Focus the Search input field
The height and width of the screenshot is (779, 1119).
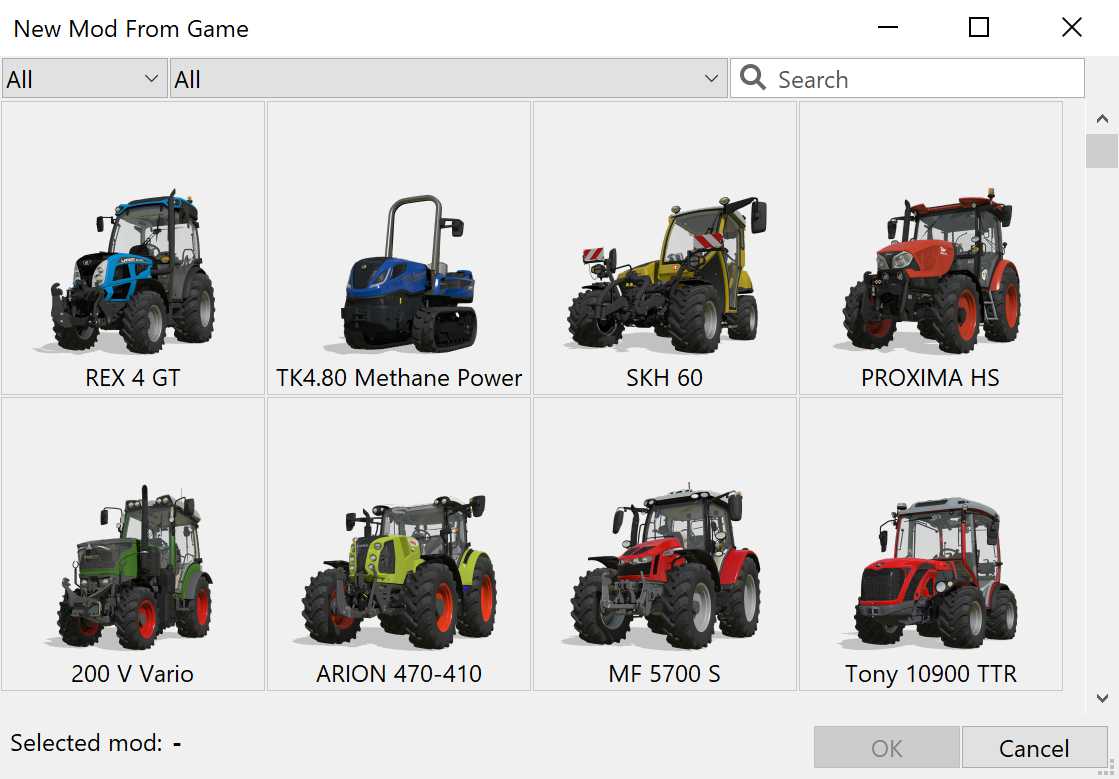click(907, 78)
